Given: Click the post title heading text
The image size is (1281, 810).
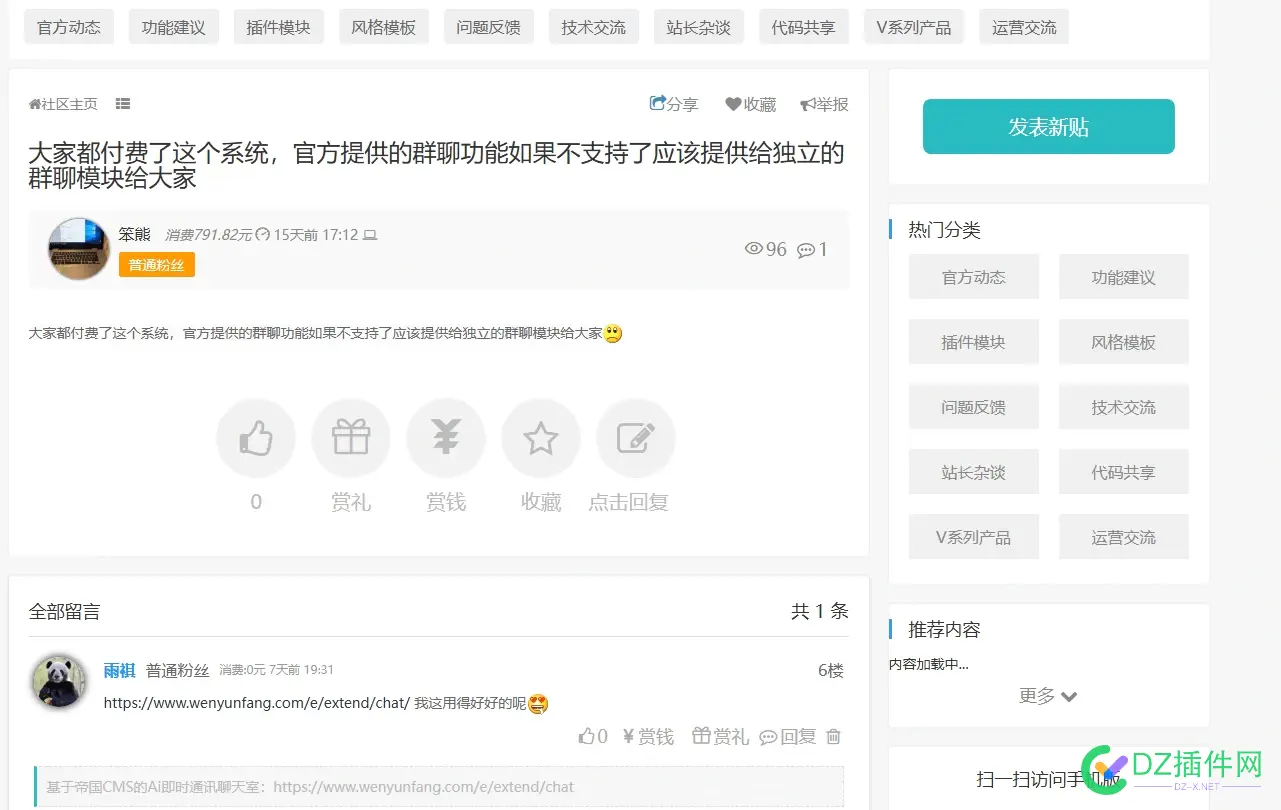Looking at the screenshot, I should (x=437, y=166).
